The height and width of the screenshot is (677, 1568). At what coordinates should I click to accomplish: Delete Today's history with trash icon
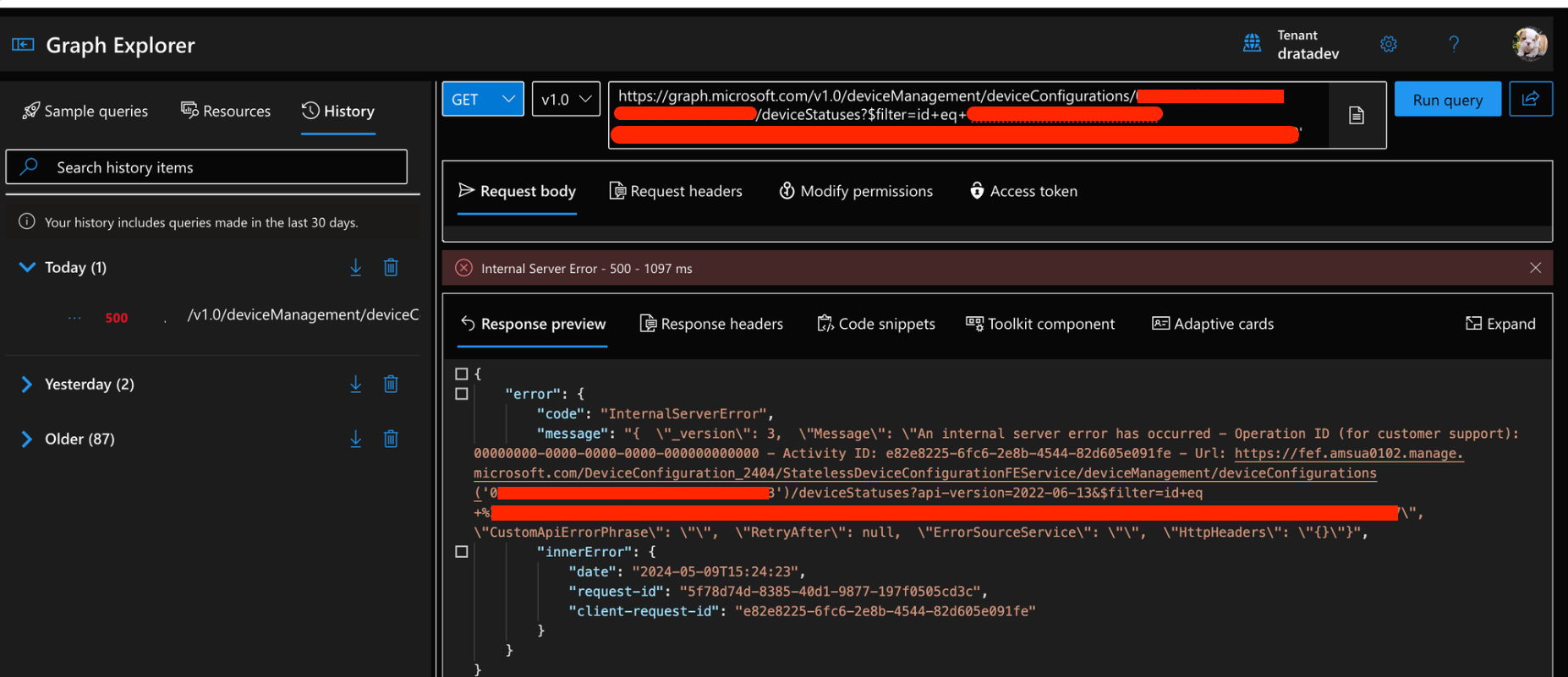(x=391, y=268)
